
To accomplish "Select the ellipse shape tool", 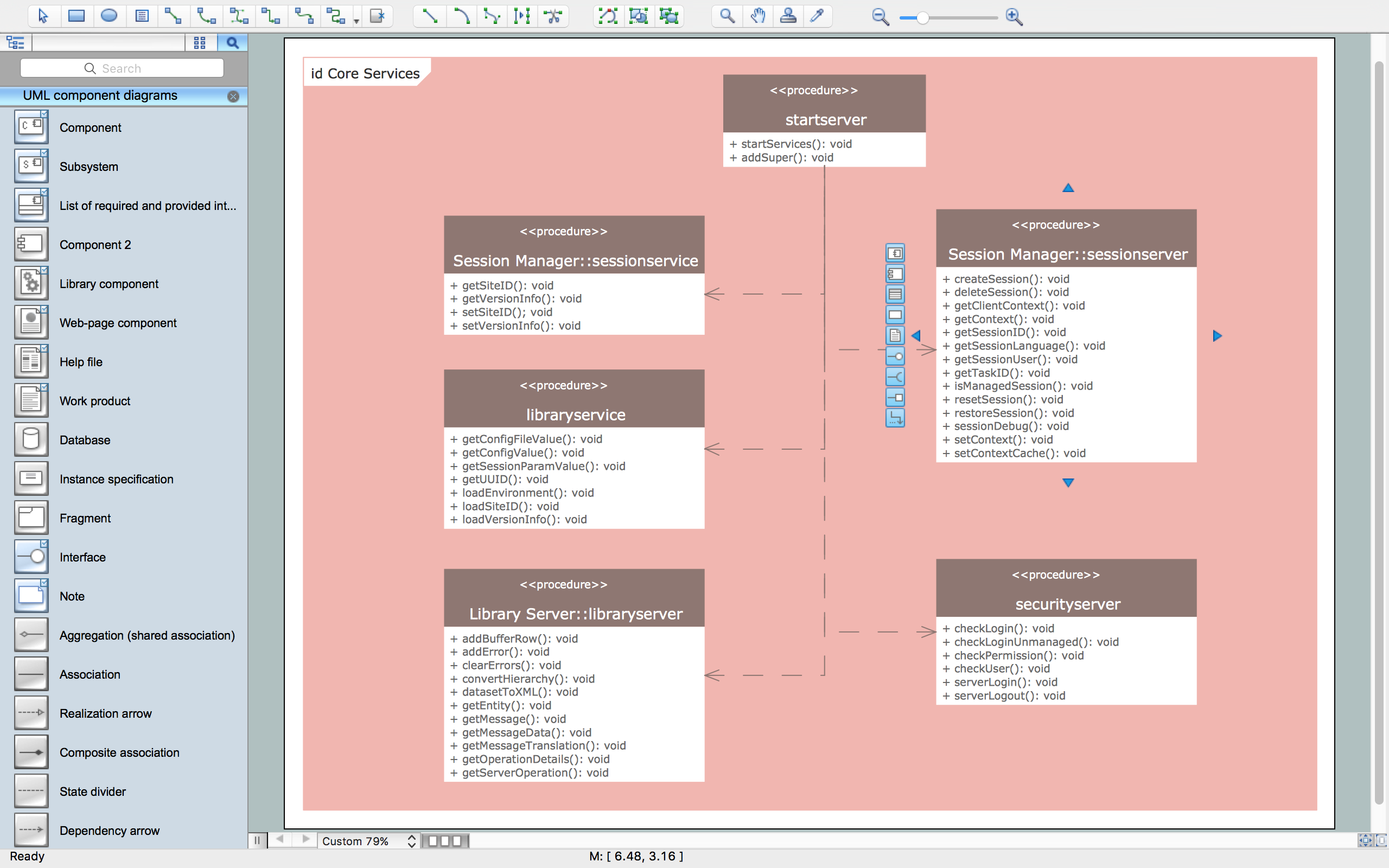I will point(109,16).
